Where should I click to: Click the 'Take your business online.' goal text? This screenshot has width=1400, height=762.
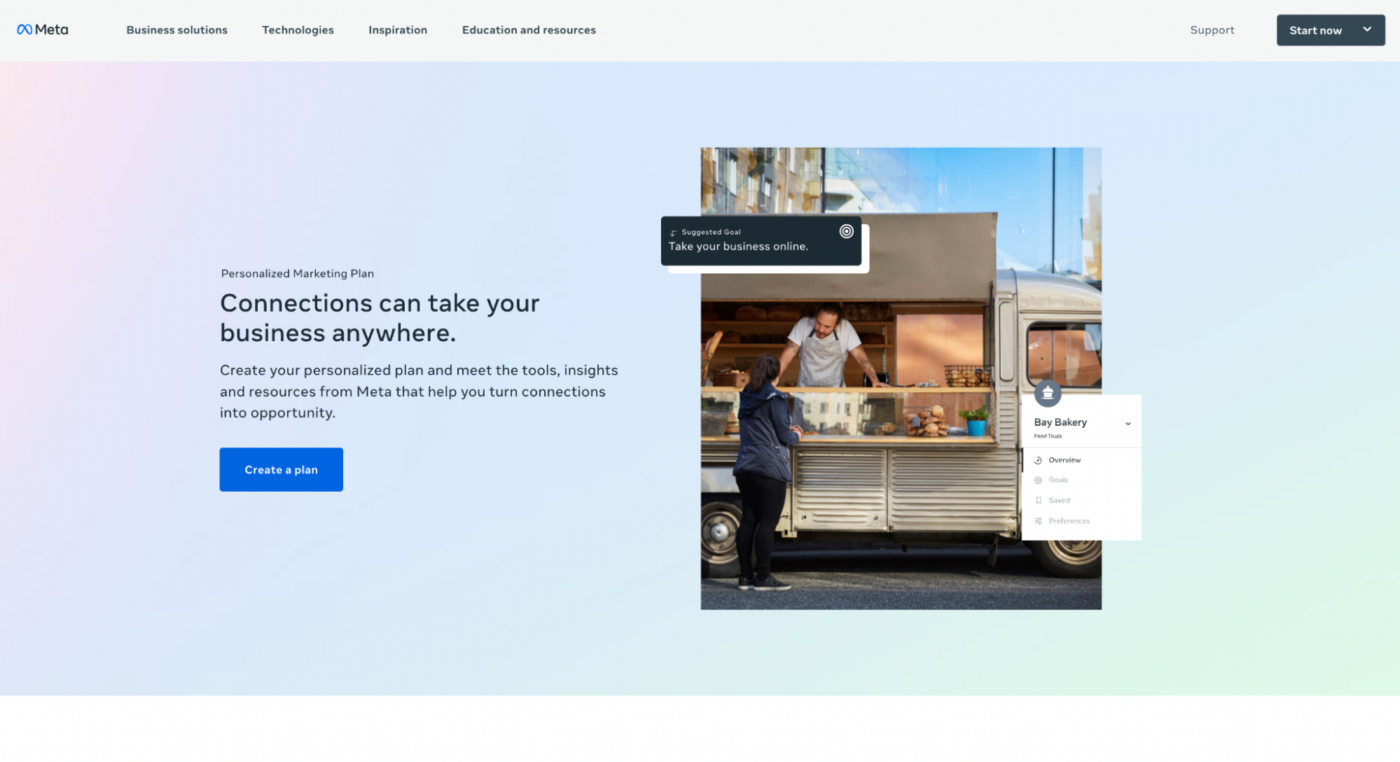(738, 247)
